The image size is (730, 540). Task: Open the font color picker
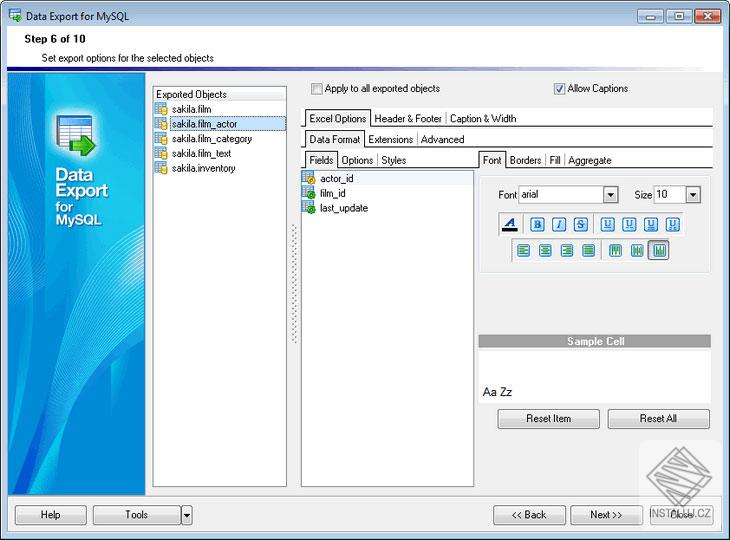(510, 224)
